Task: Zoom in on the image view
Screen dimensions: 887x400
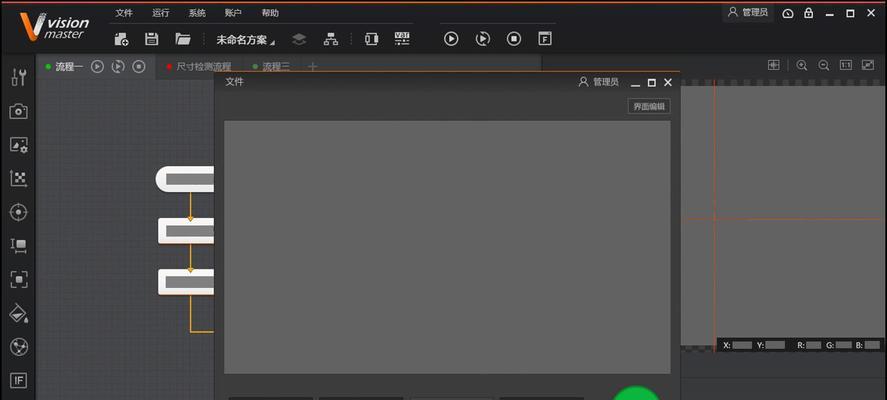Action: click(x=802, y=65)
